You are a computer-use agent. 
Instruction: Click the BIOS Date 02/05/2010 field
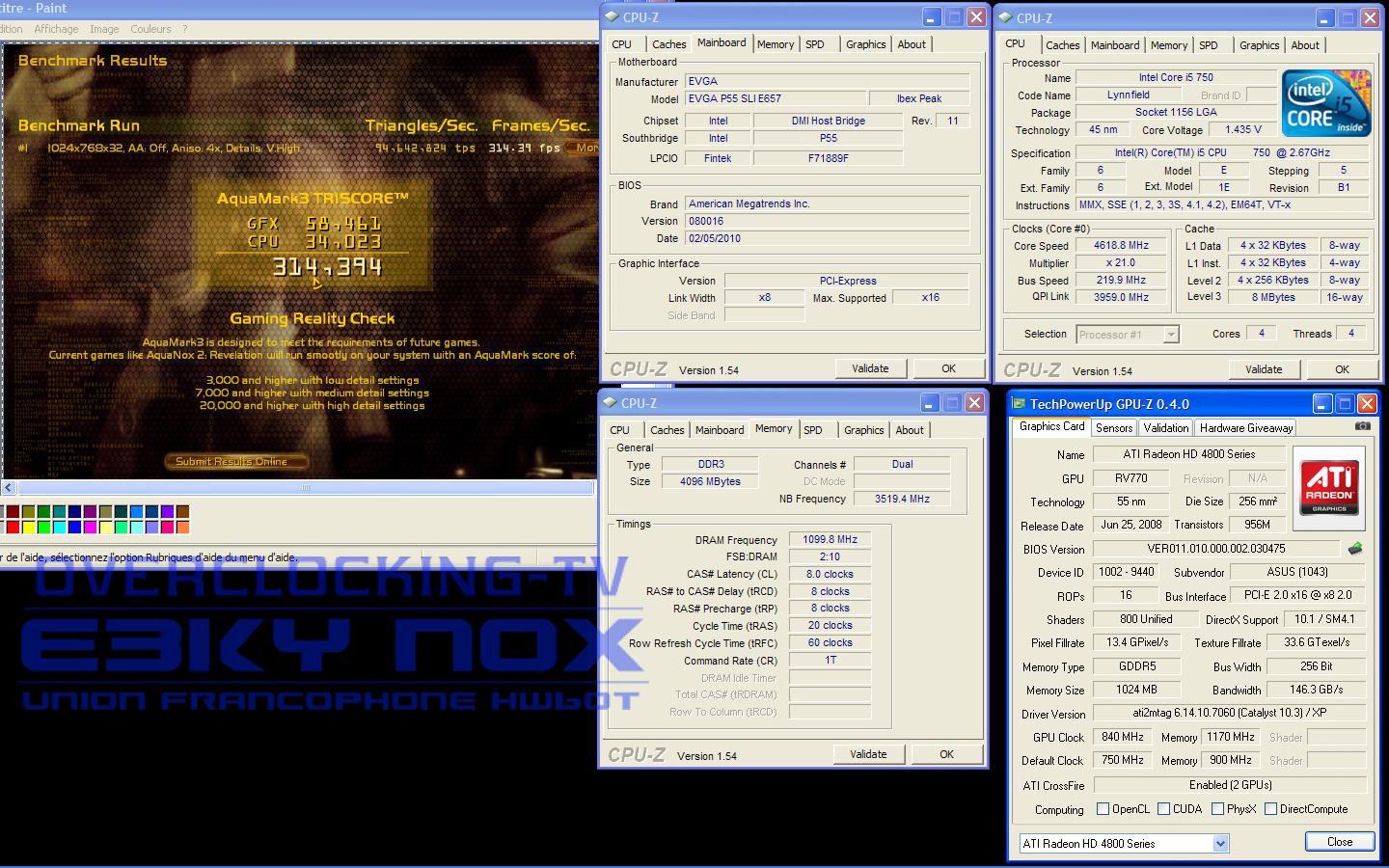click(x=827, y=238)
